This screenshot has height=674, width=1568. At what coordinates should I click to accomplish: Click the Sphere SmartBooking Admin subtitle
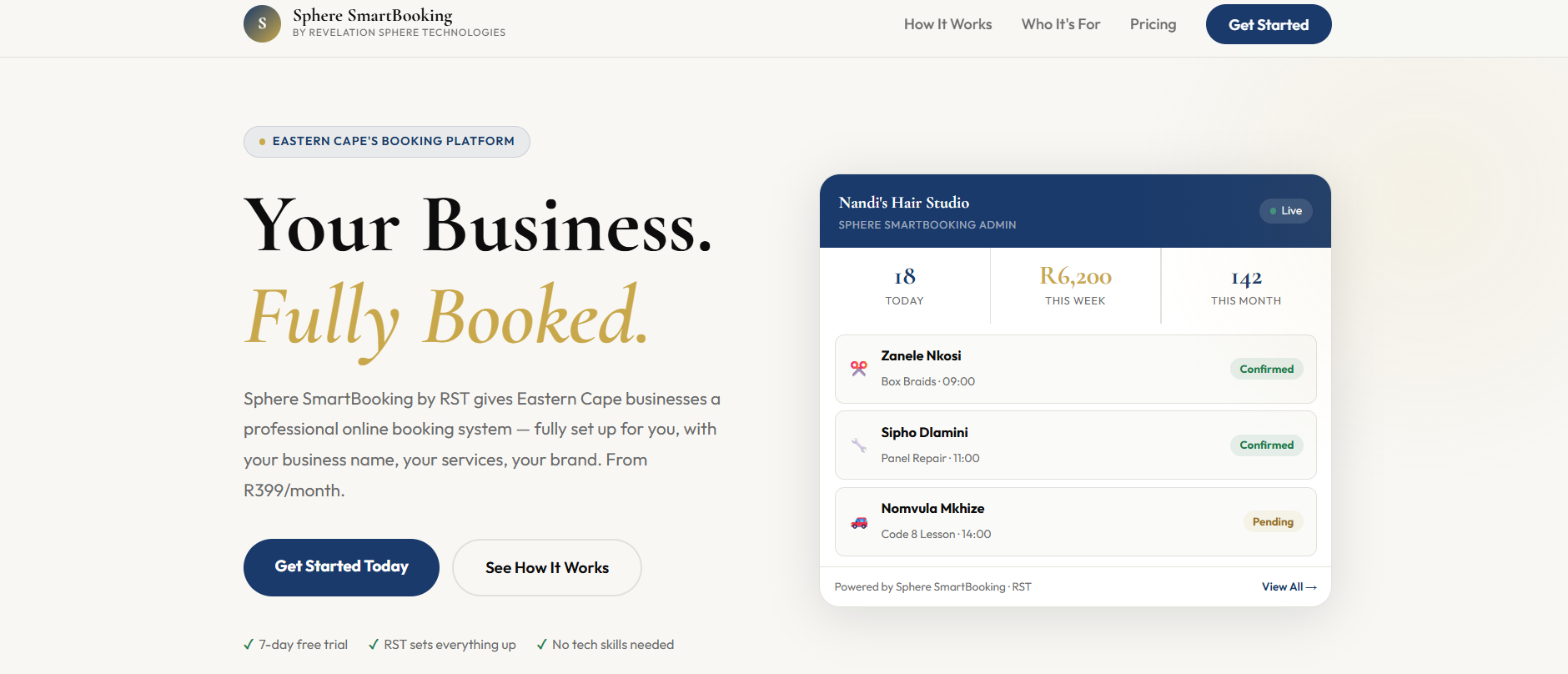[927, 225]
